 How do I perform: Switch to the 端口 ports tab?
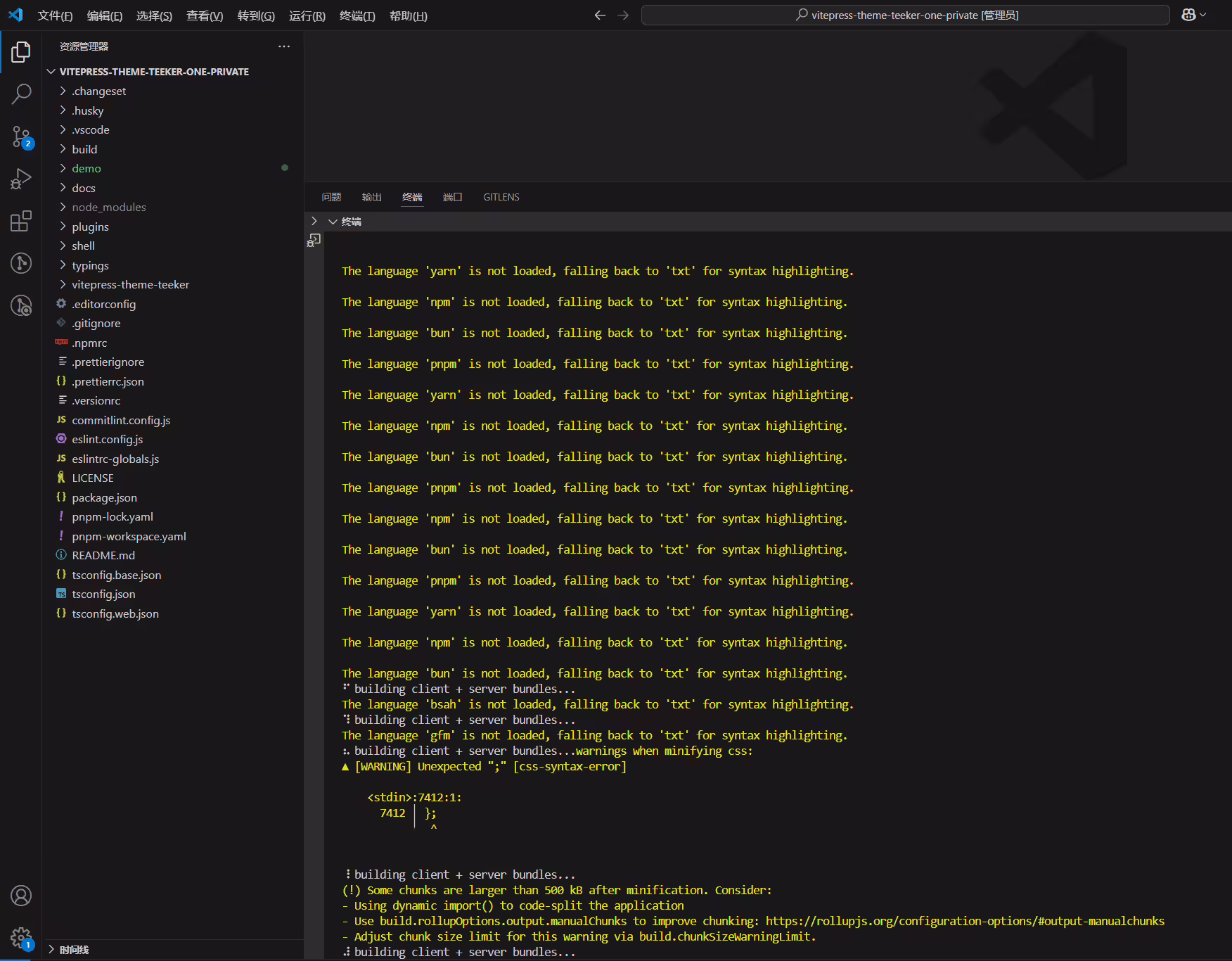[x=453, y=197]
